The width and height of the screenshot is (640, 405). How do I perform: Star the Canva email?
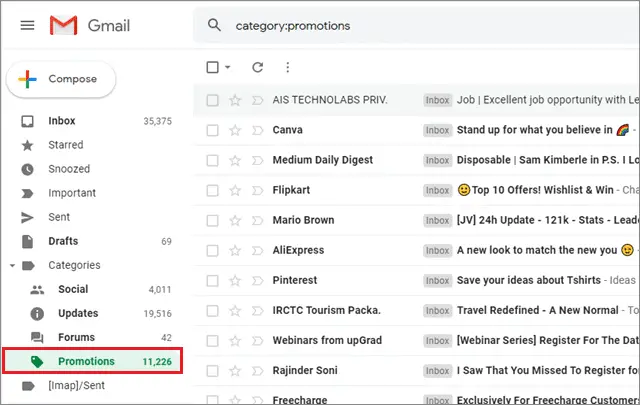235,130
